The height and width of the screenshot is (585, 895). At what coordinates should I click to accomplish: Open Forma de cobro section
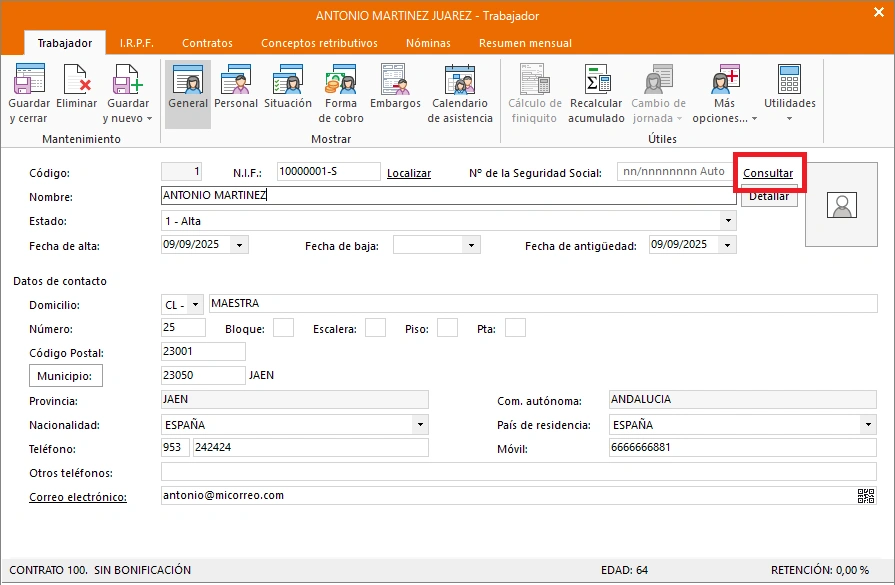[x=341, y=93]
